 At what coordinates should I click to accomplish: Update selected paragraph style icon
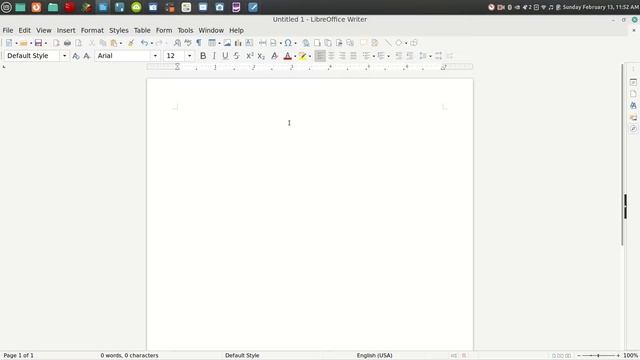76,56
